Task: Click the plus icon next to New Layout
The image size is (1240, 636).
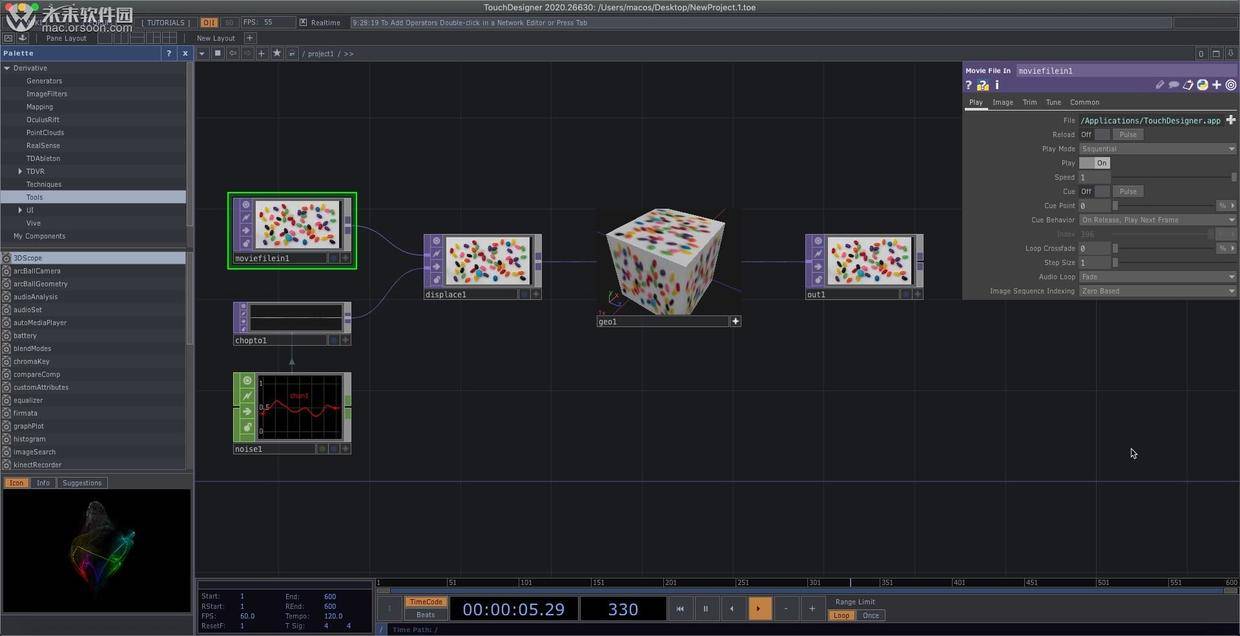Action: click(248, 37)
